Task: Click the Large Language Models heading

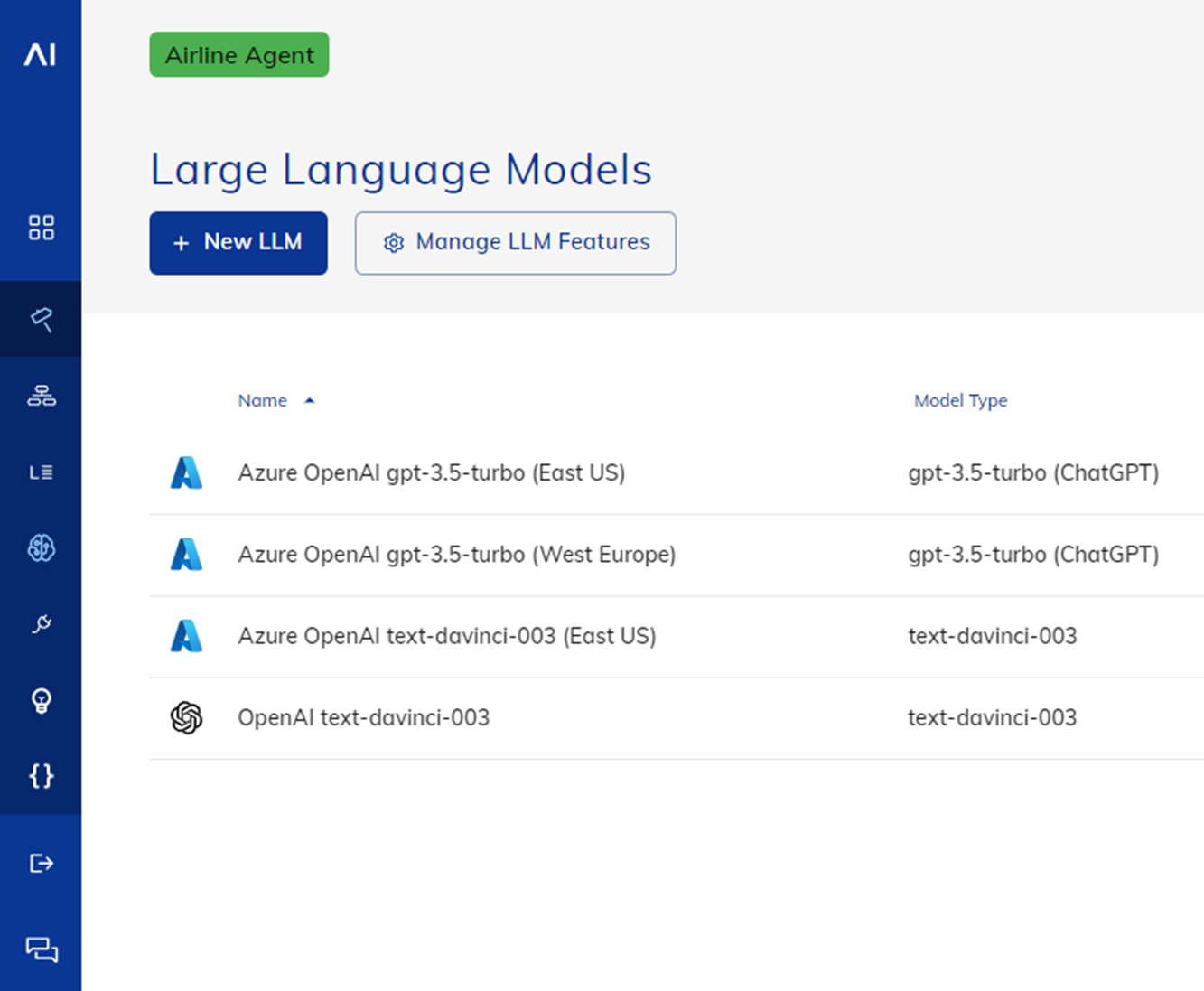Action: 401,170
